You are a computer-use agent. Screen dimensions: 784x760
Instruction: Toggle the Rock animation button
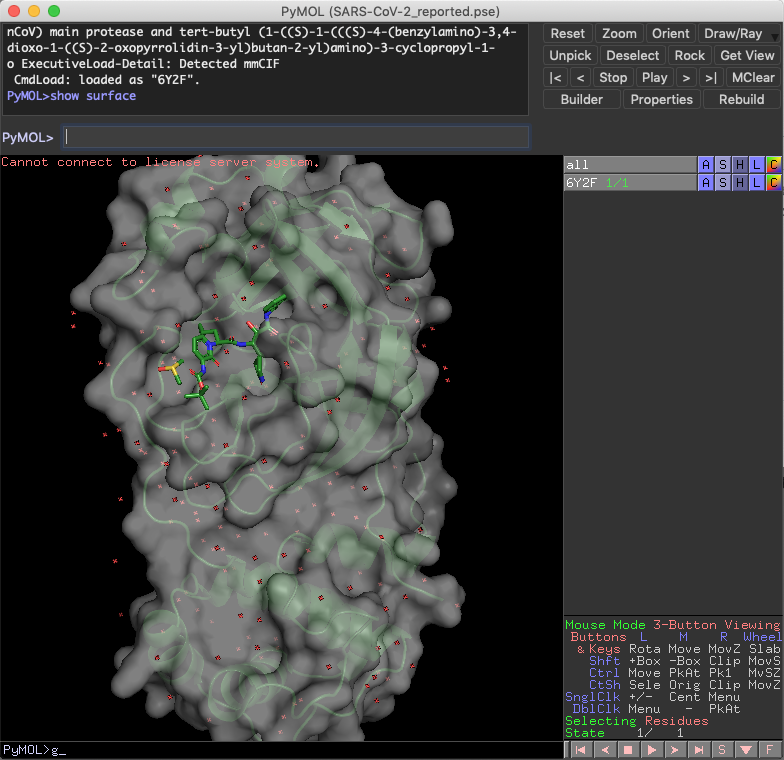690,56
